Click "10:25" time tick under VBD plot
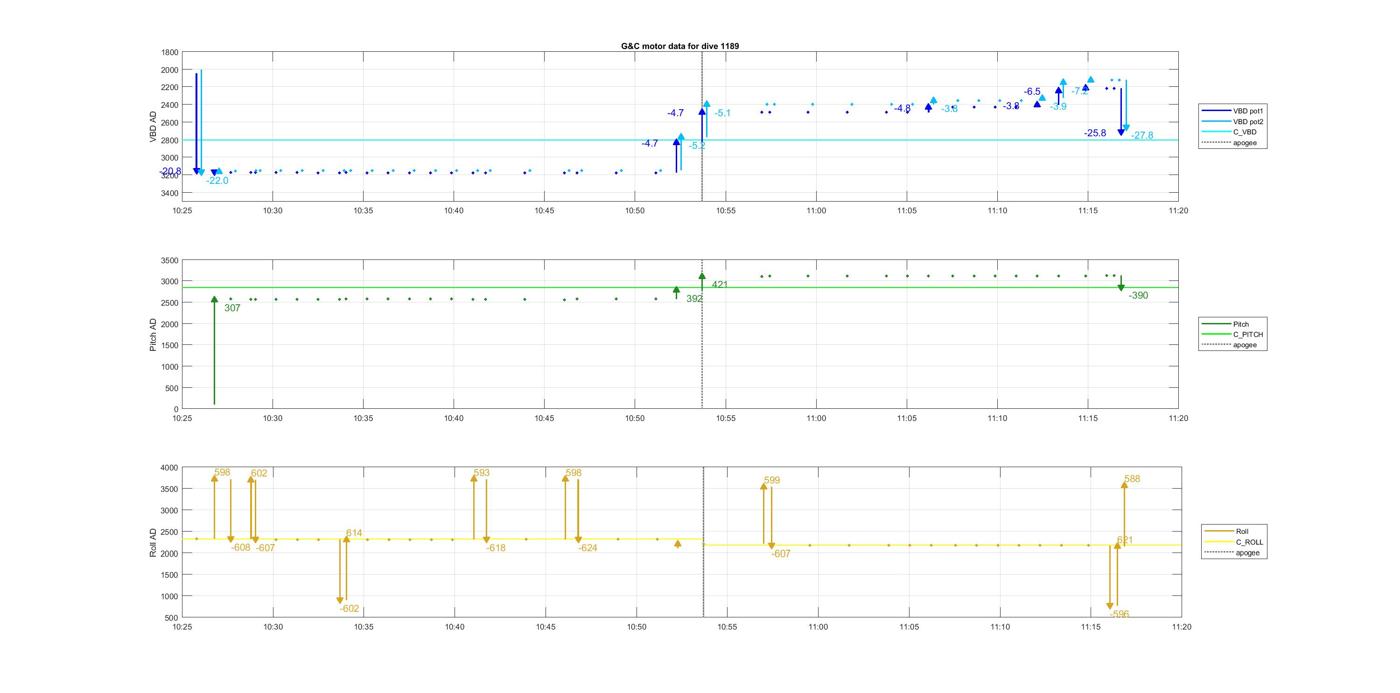The image size is (1400, 693). point(182,211)
